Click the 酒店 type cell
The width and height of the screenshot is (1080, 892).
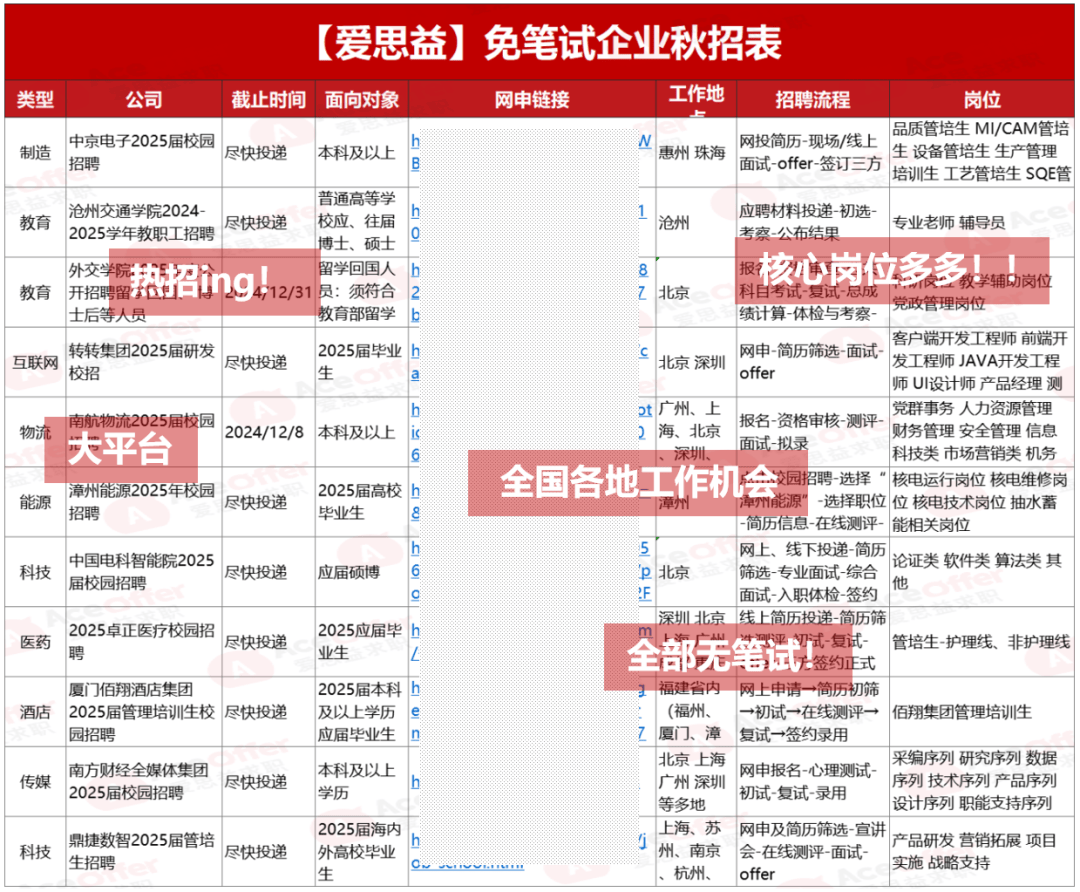click(x=35, y=712)
